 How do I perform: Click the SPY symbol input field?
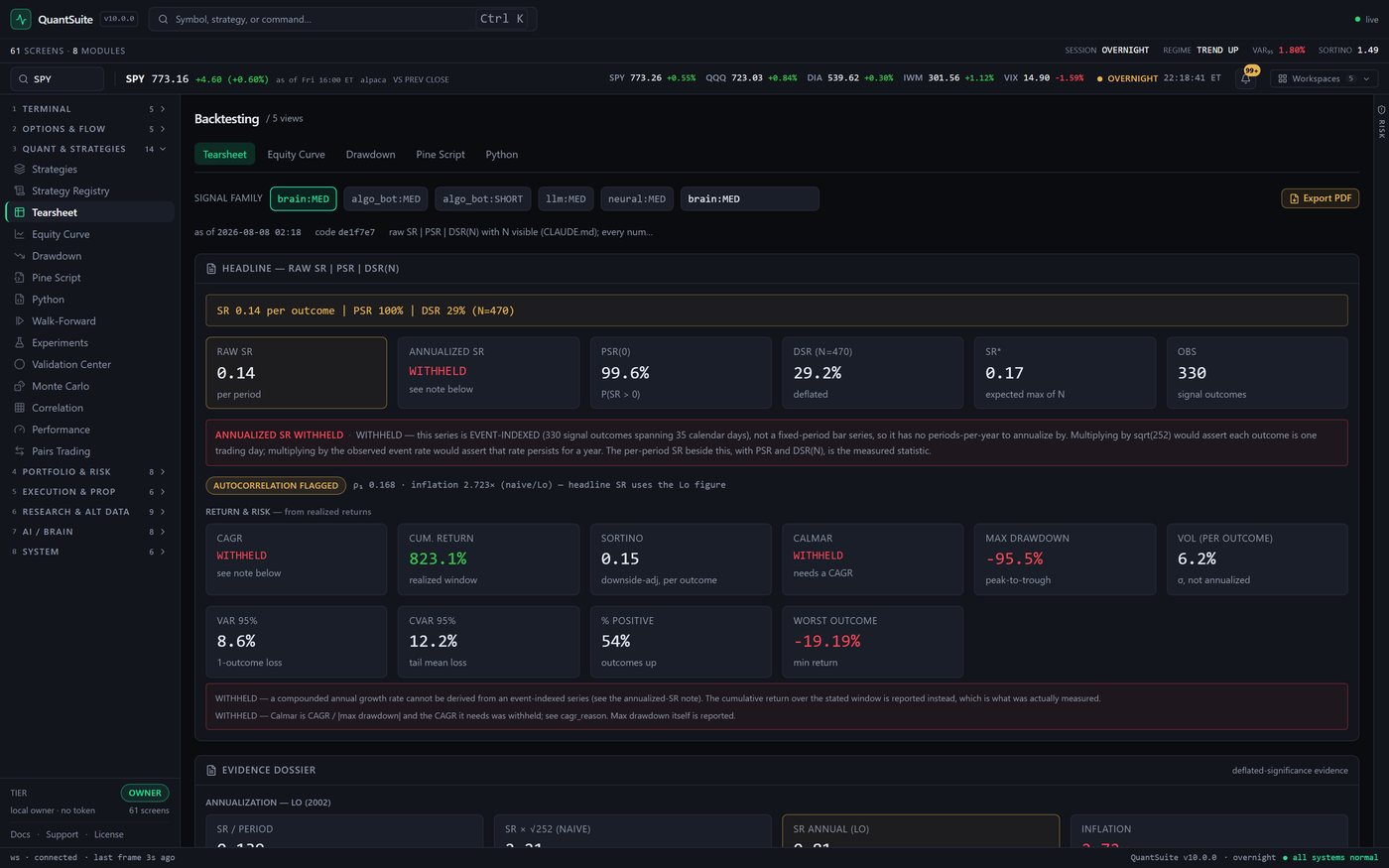tap(57, 79)
